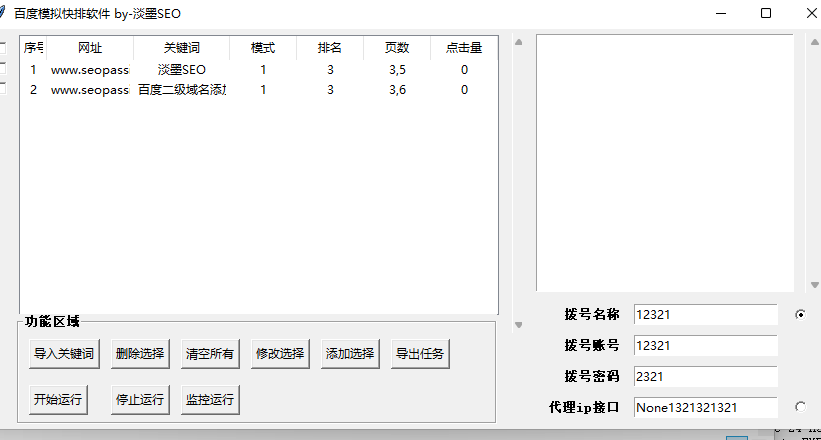The width and height of the screenshot is (821, 440).
Task: Select the row with keyword 淡墨SEO
Action: pyautogui.click(x=259, y=70)
